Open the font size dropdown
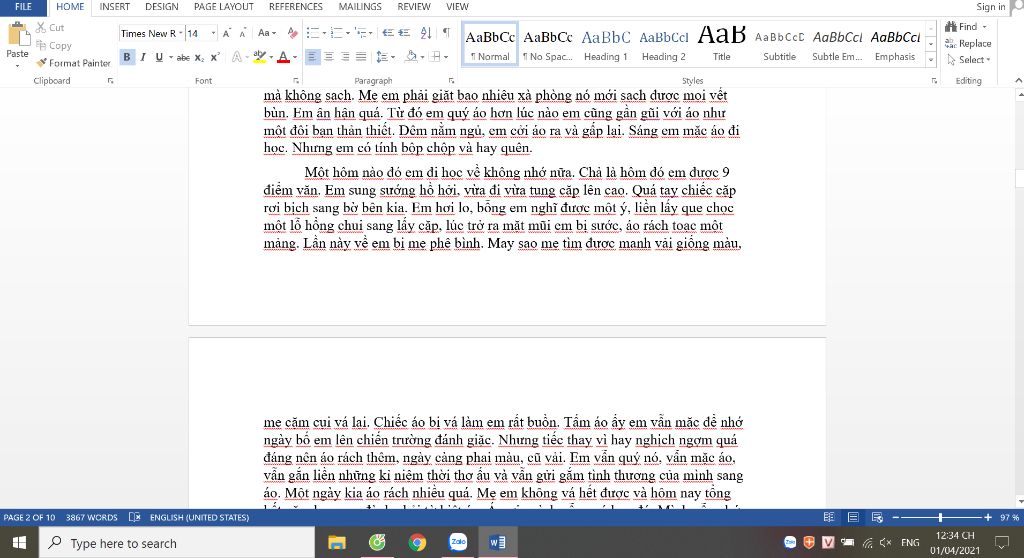 (213, 33)
